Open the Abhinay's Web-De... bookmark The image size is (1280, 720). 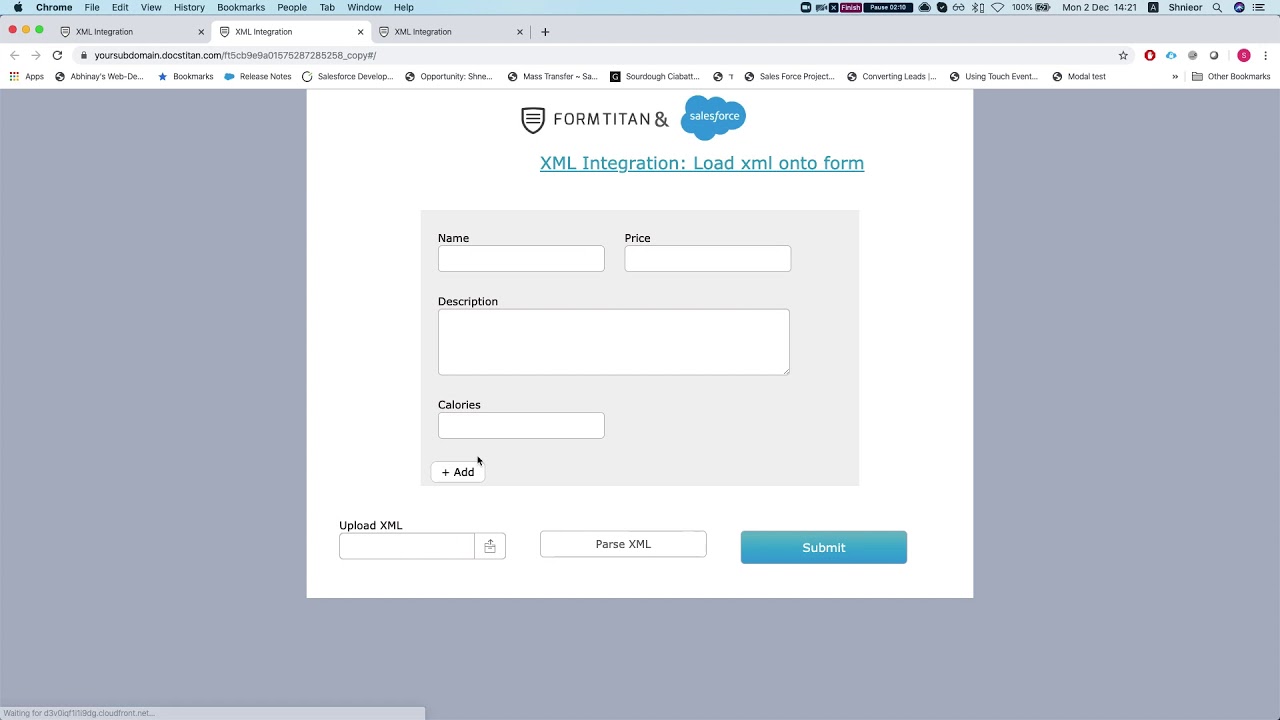point(99,76)
